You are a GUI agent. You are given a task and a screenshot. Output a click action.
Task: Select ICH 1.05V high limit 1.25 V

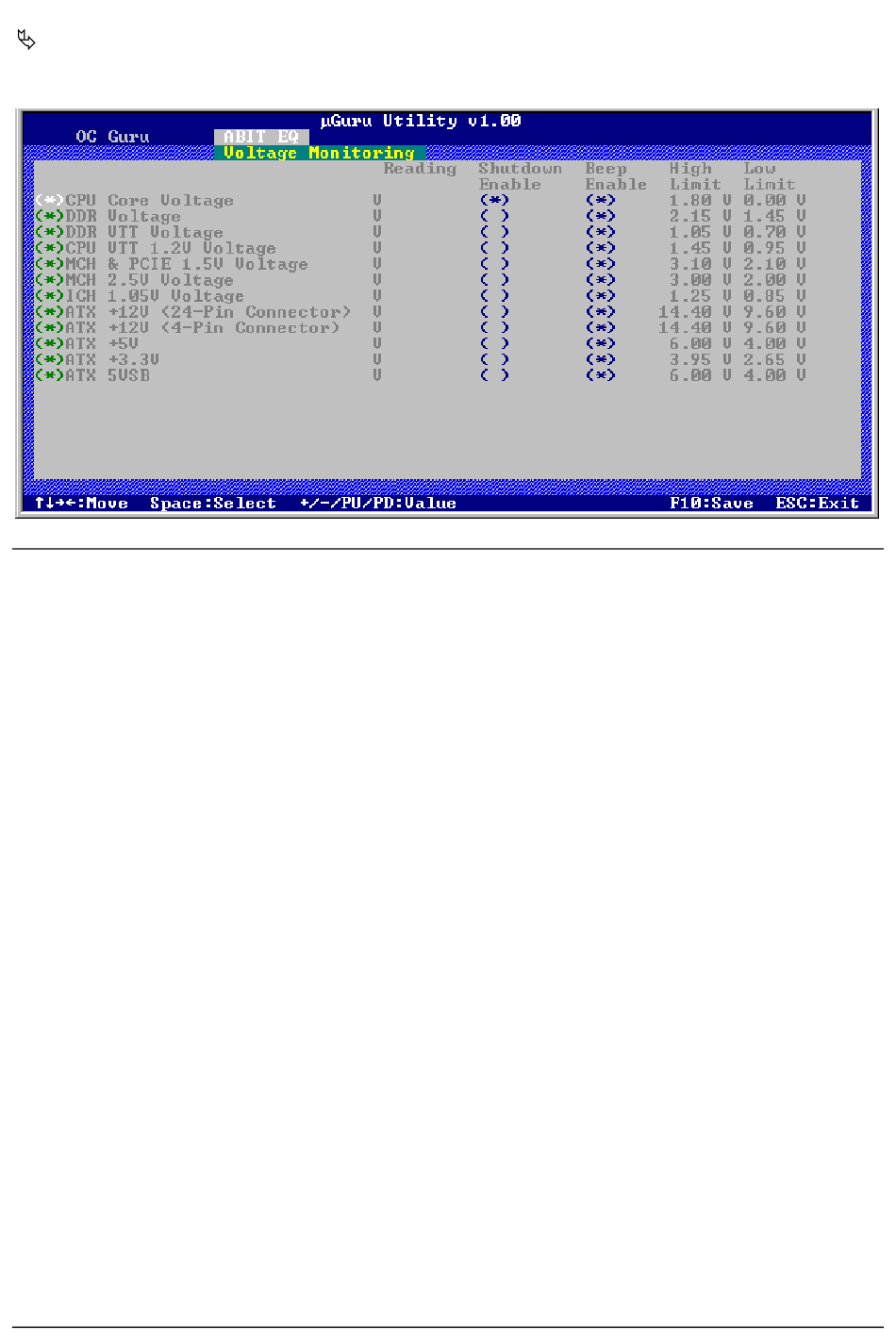tap(701, 296)
